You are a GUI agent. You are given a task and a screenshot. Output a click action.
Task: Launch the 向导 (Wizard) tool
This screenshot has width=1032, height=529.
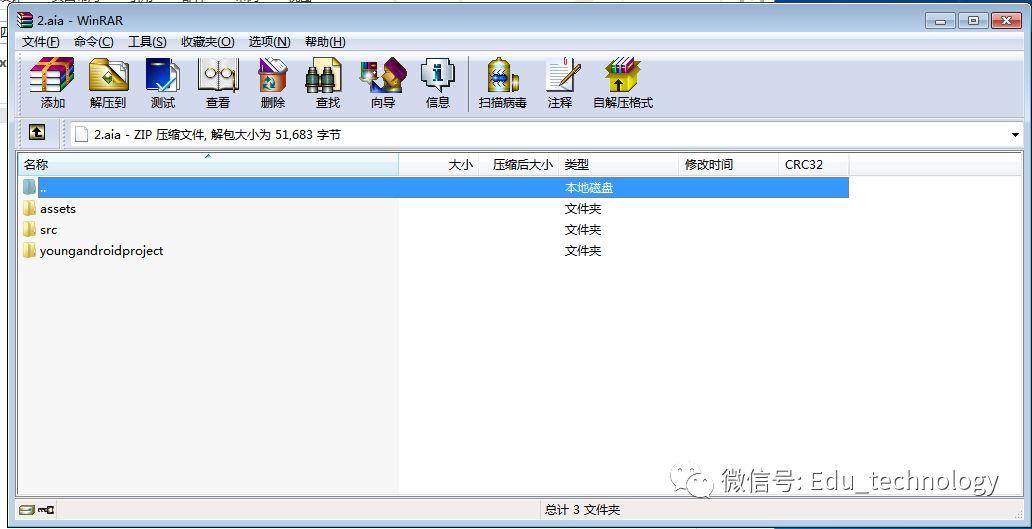(382, 82)
